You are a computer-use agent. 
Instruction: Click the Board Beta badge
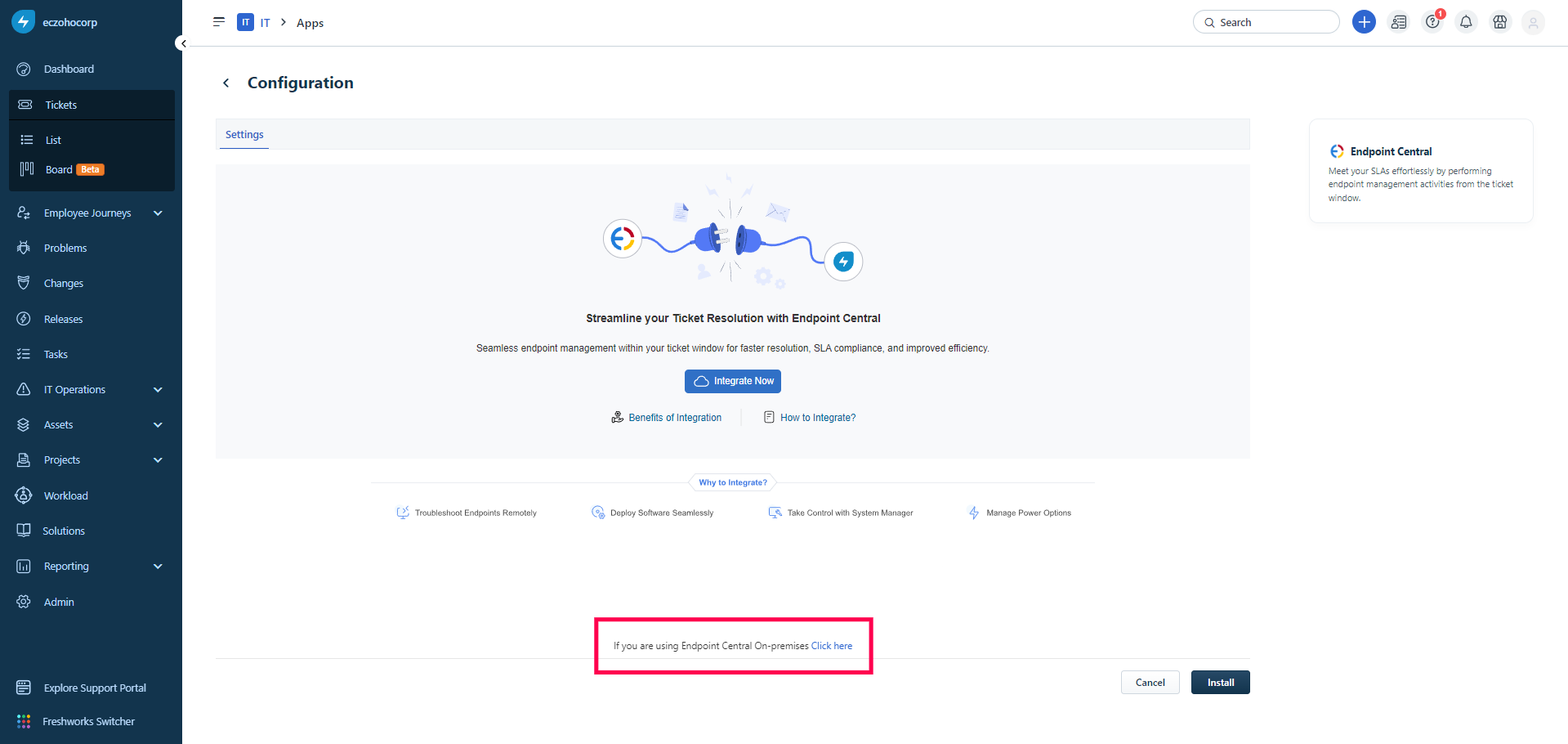tap(91, 169)
